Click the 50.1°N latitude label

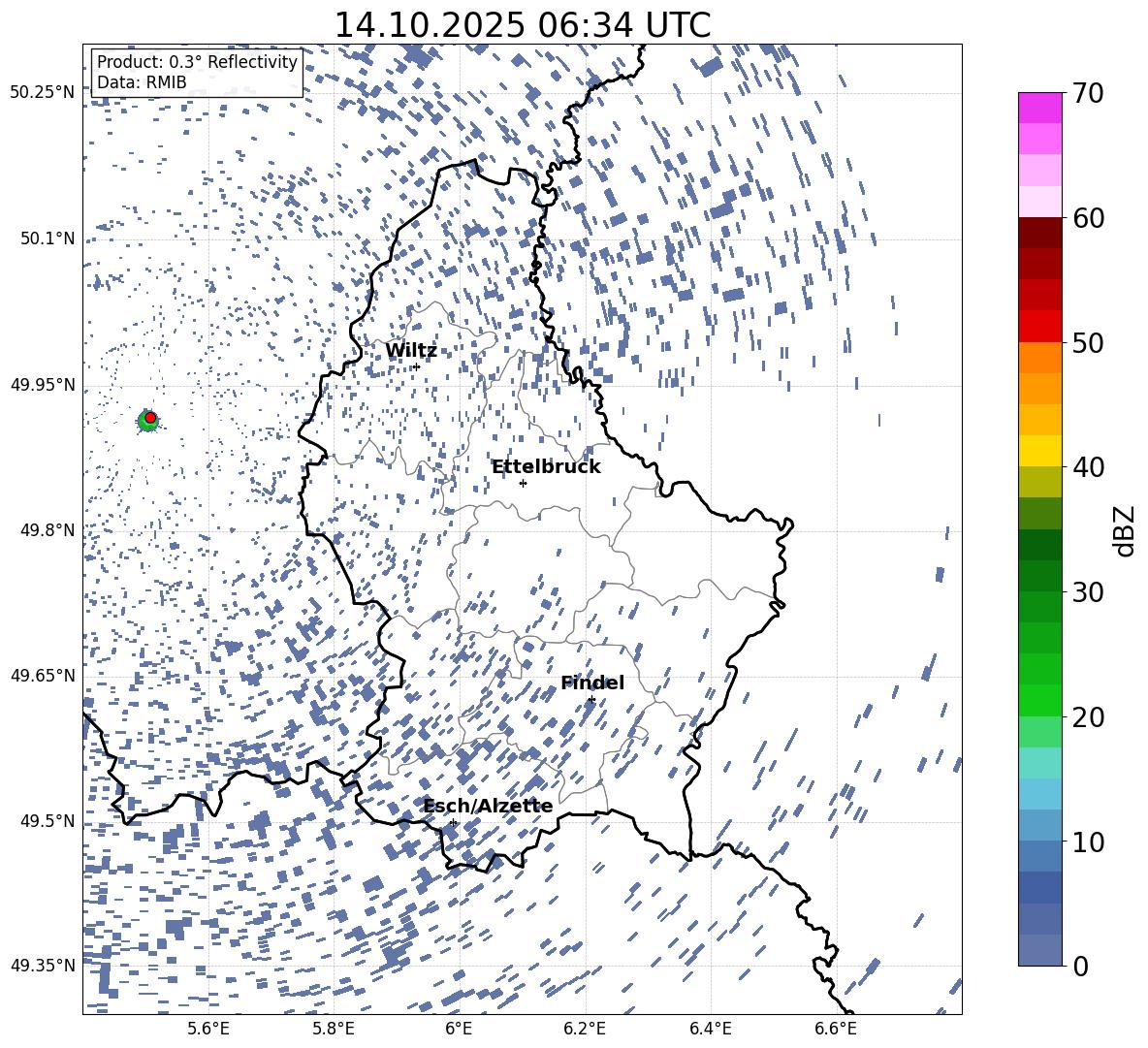(x=48, y=238)
